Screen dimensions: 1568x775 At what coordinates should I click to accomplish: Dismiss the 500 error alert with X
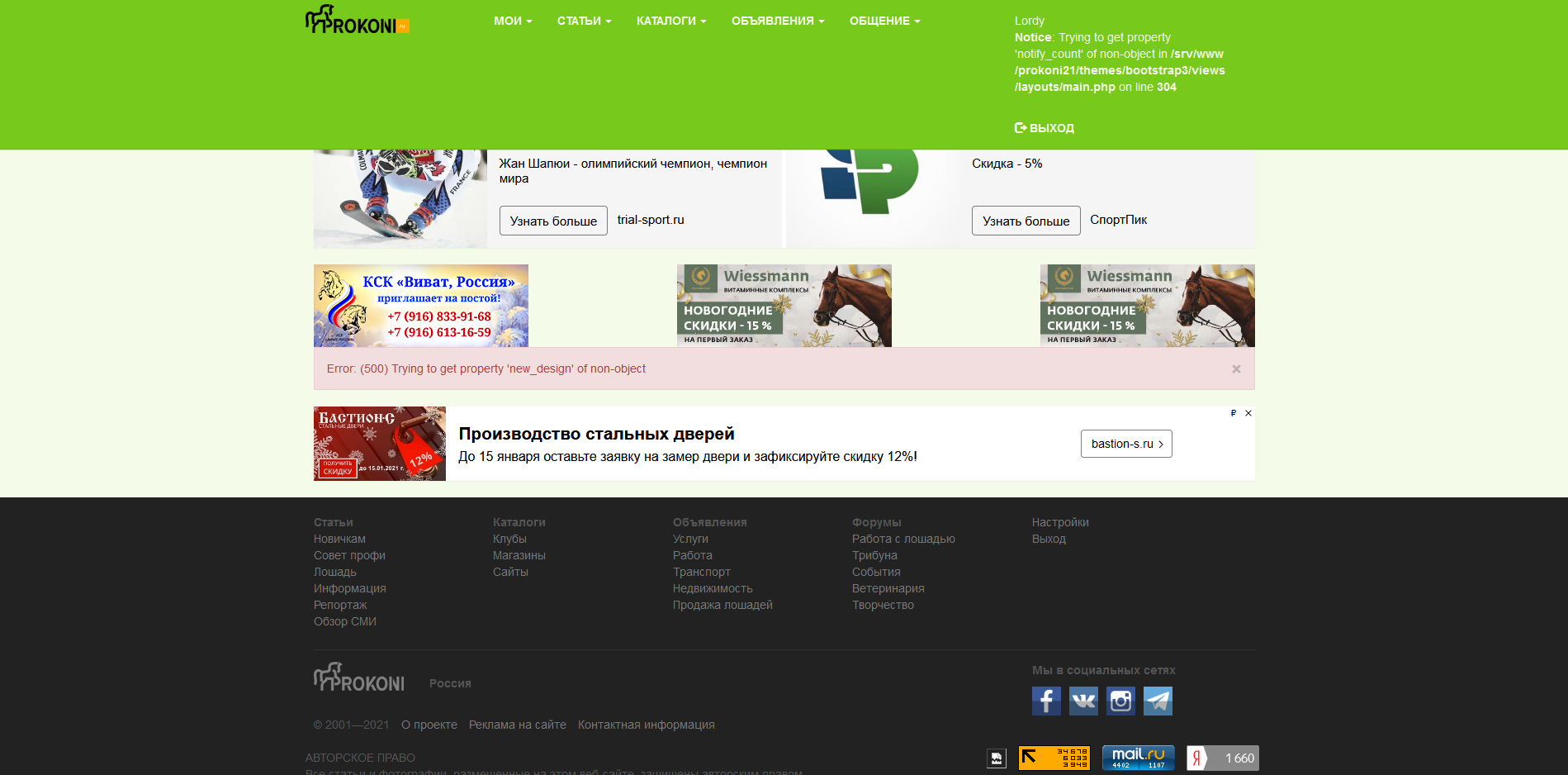click(1235, 369)
